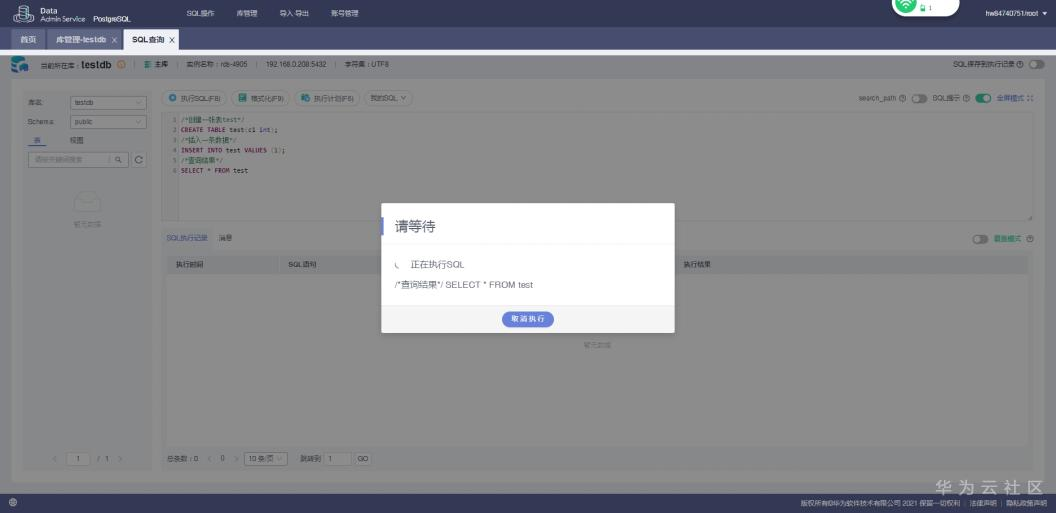Open the Schema public dropdown
1056x513 pixels.
[x=108, y=122]
